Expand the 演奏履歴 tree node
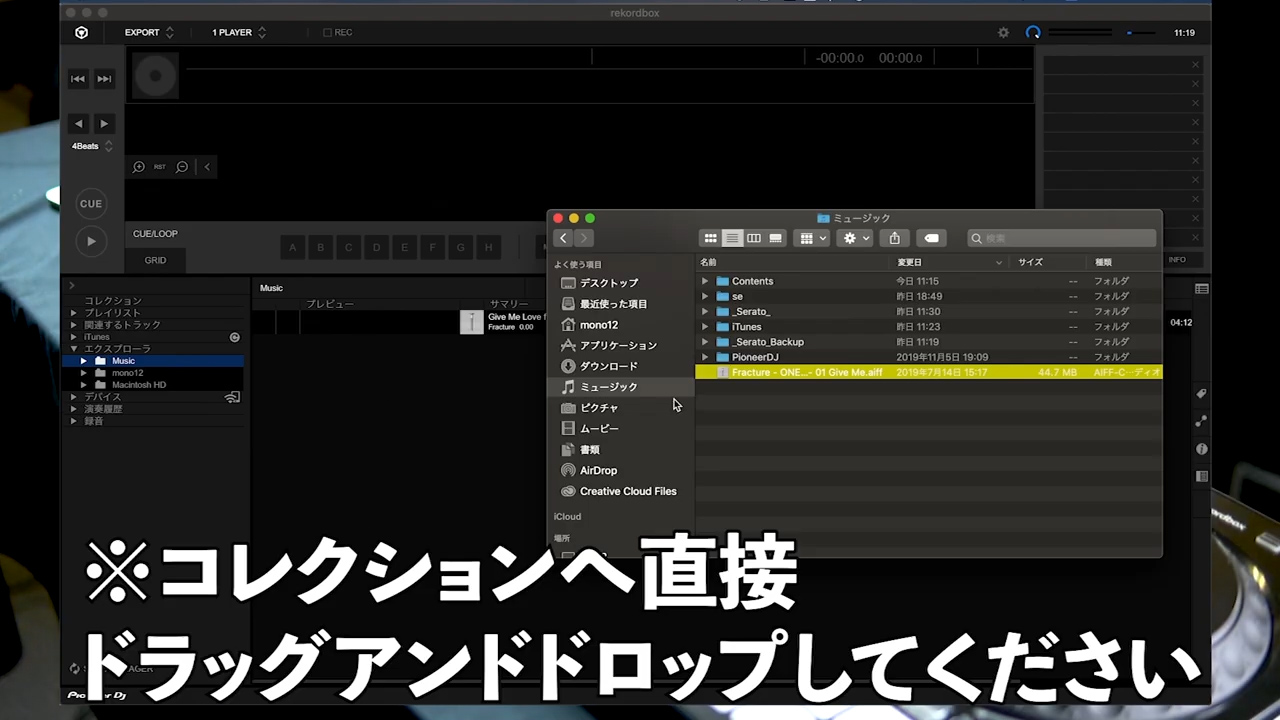1280x720 pixels. click(73, 409)
